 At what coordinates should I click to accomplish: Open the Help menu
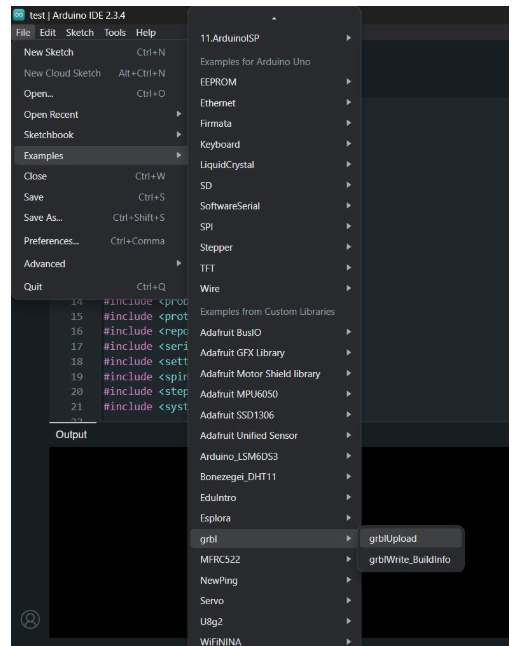pos(145,33)
